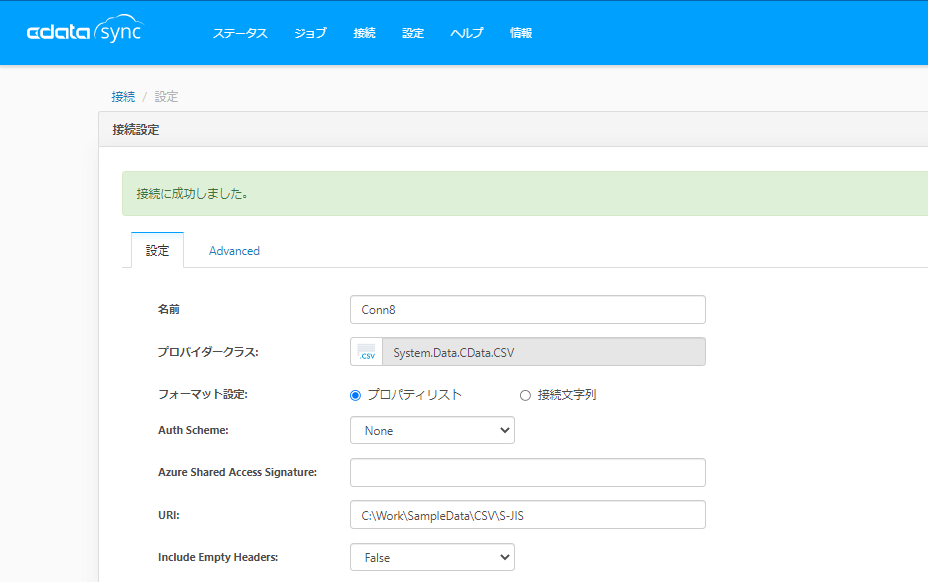
Task: Click the CSV provider icon
Action: [x=366, y=352]
